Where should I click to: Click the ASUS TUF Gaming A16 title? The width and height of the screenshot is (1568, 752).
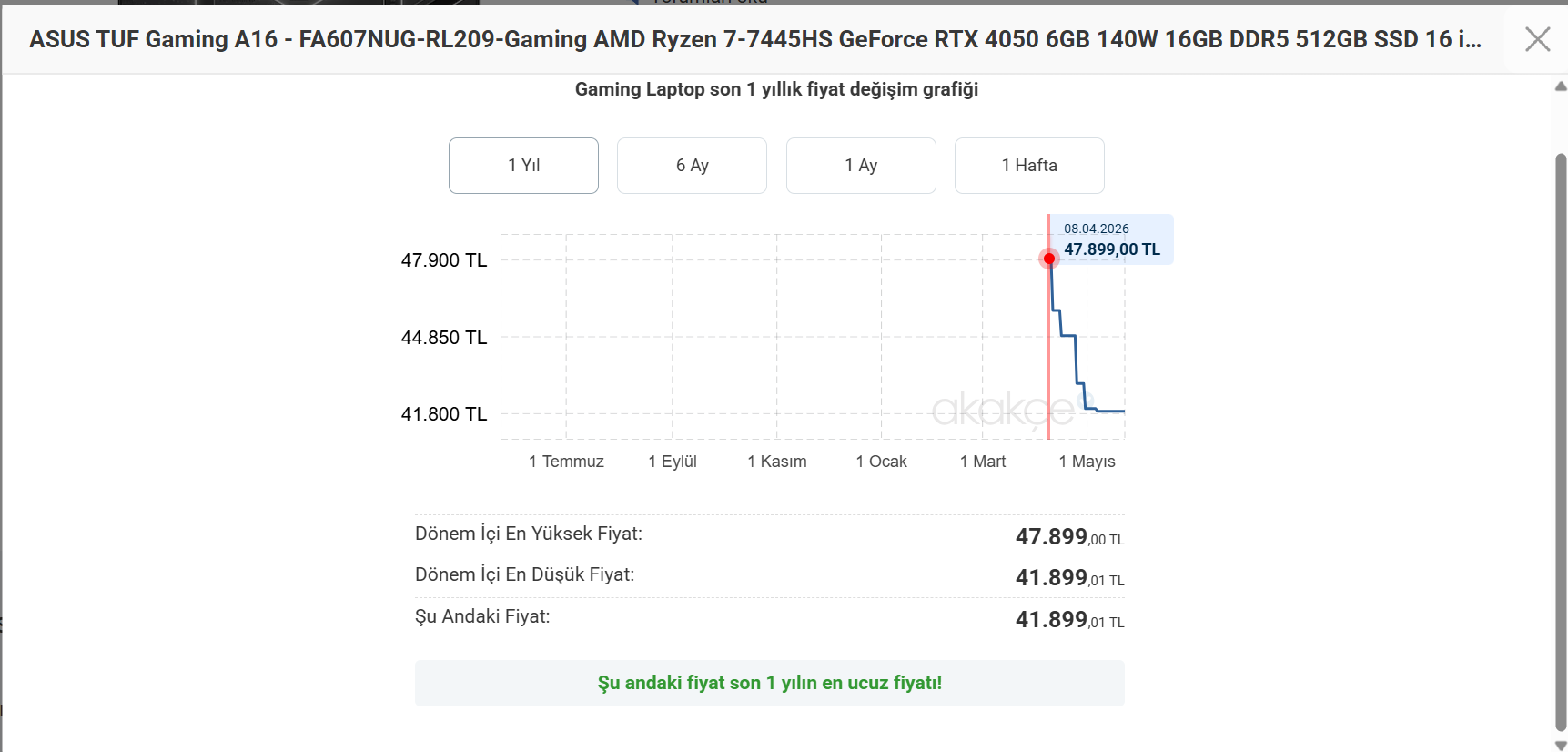click(755, 39)
